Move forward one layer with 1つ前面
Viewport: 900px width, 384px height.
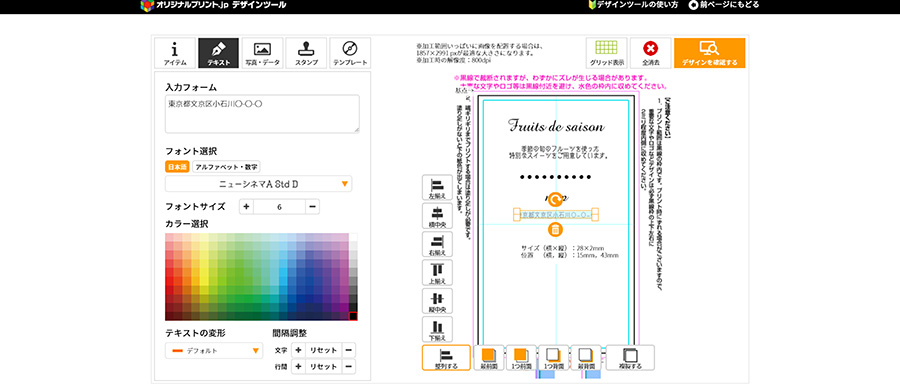click(521, 358)
